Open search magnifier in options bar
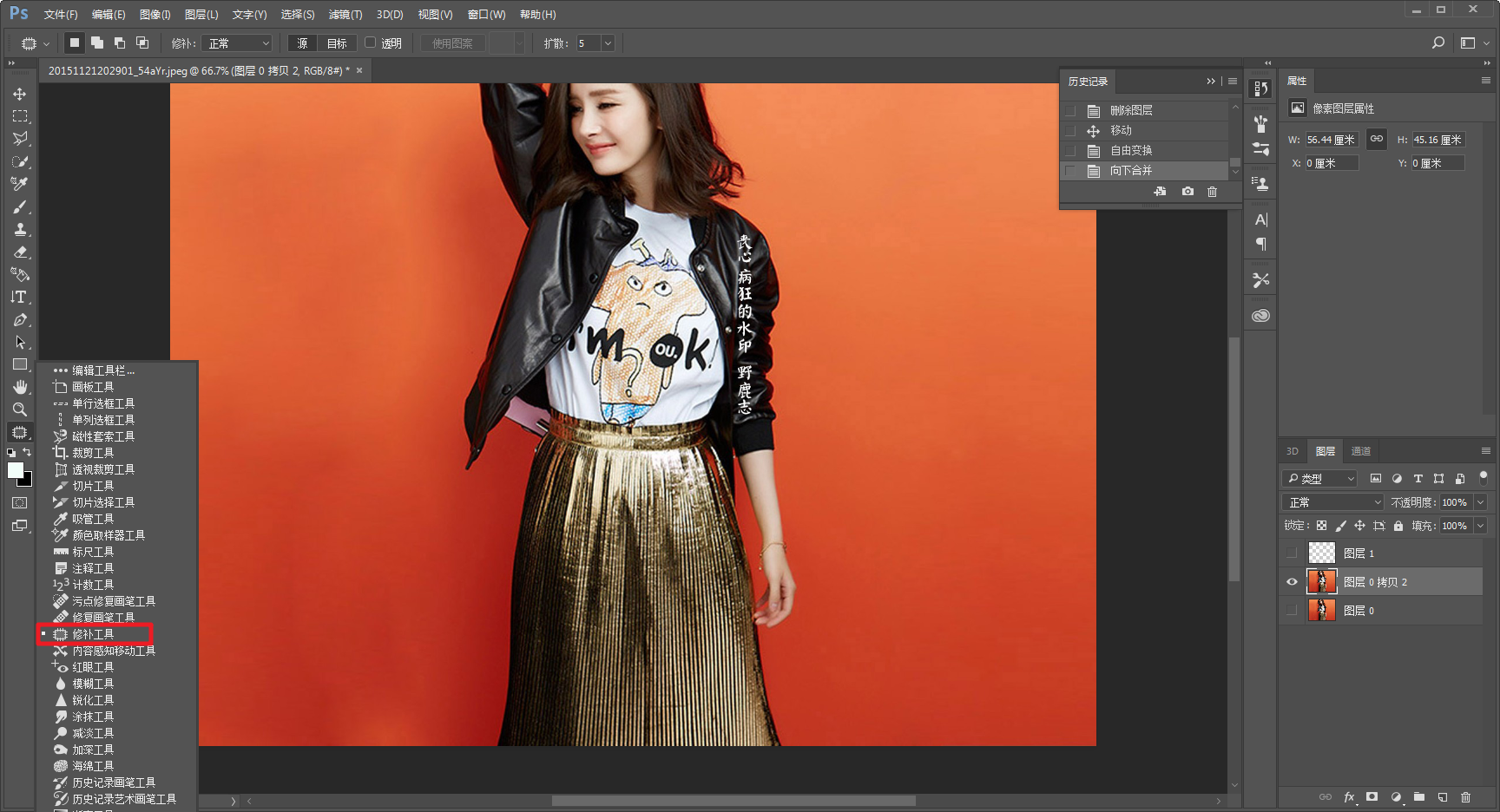Screen dimensions: 1500x812 [x=1438, y=43]
